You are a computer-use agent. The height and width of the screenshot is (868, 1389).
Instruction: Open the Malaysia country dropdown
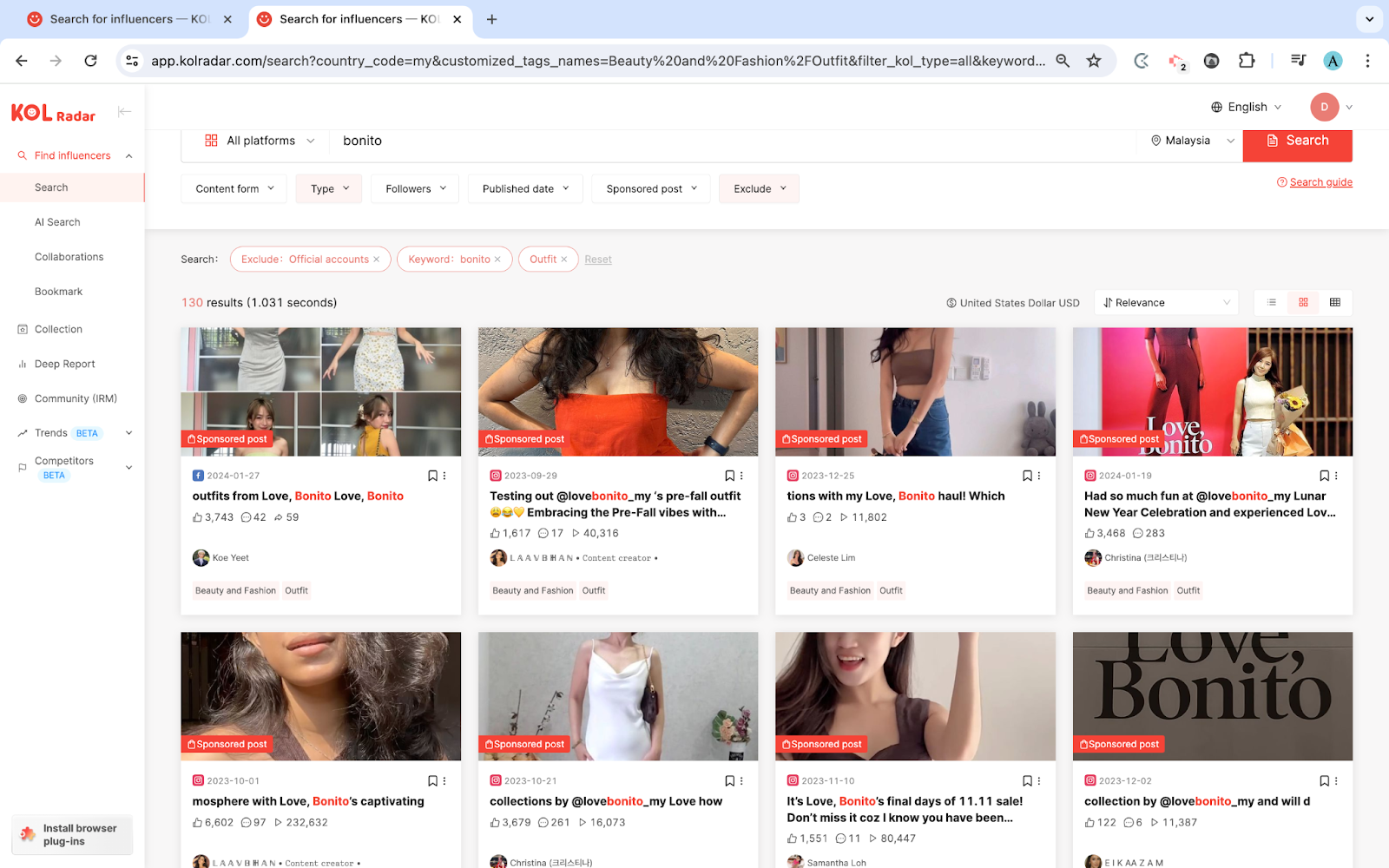click(1193, 141)
